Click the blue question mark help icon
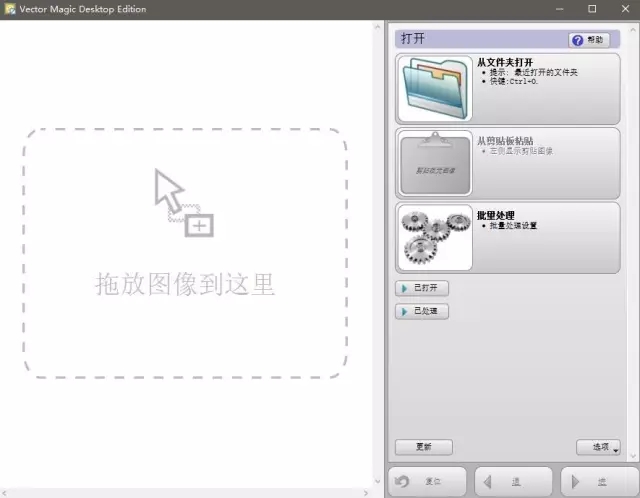This screenshot has width=640, height=498. 578,40
